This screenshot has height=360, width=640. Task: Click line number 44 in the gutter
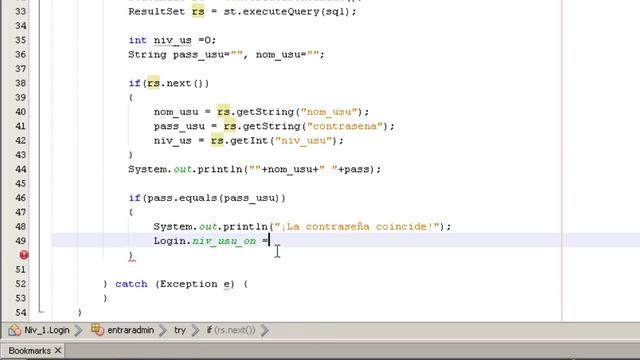(x=20, y=169)
